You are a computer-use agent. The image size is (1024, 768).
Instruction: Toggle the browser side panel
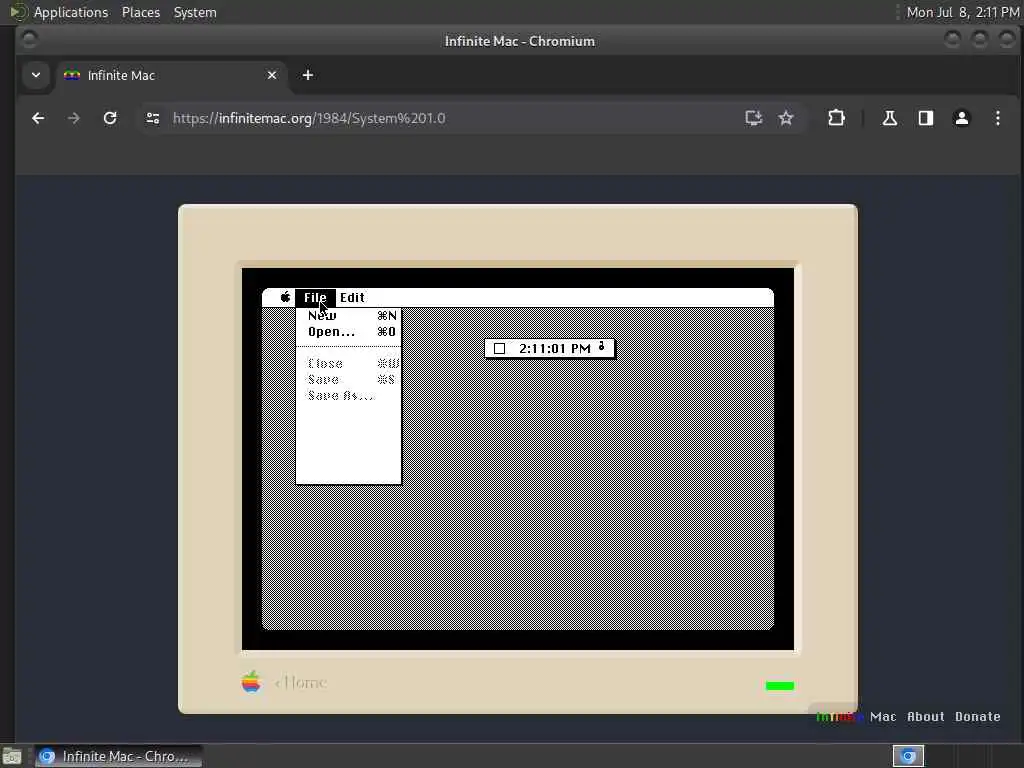(925, 118)
